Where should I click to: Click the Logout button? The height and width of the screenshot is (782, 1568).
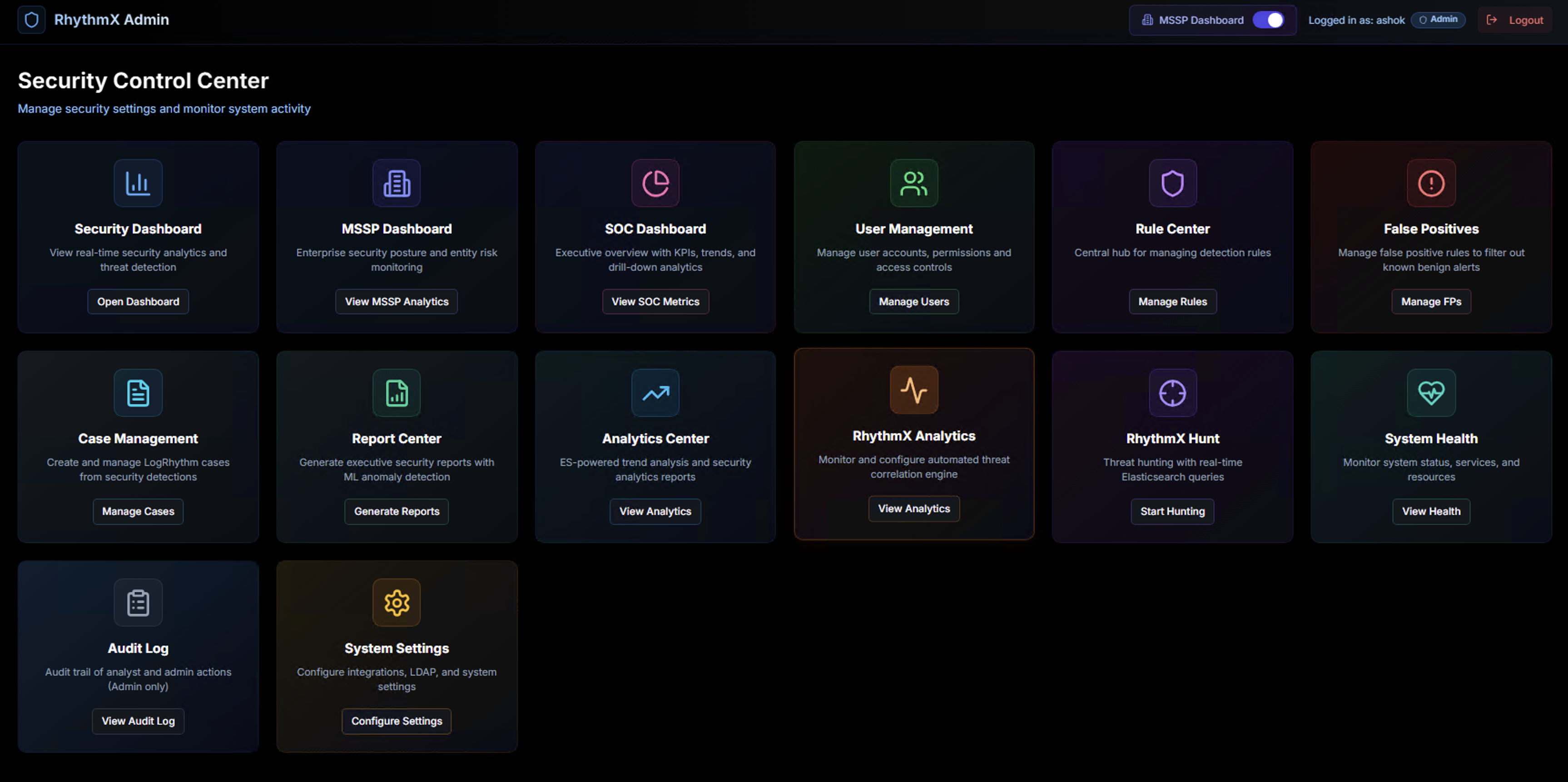click(x=1515, y=20)
